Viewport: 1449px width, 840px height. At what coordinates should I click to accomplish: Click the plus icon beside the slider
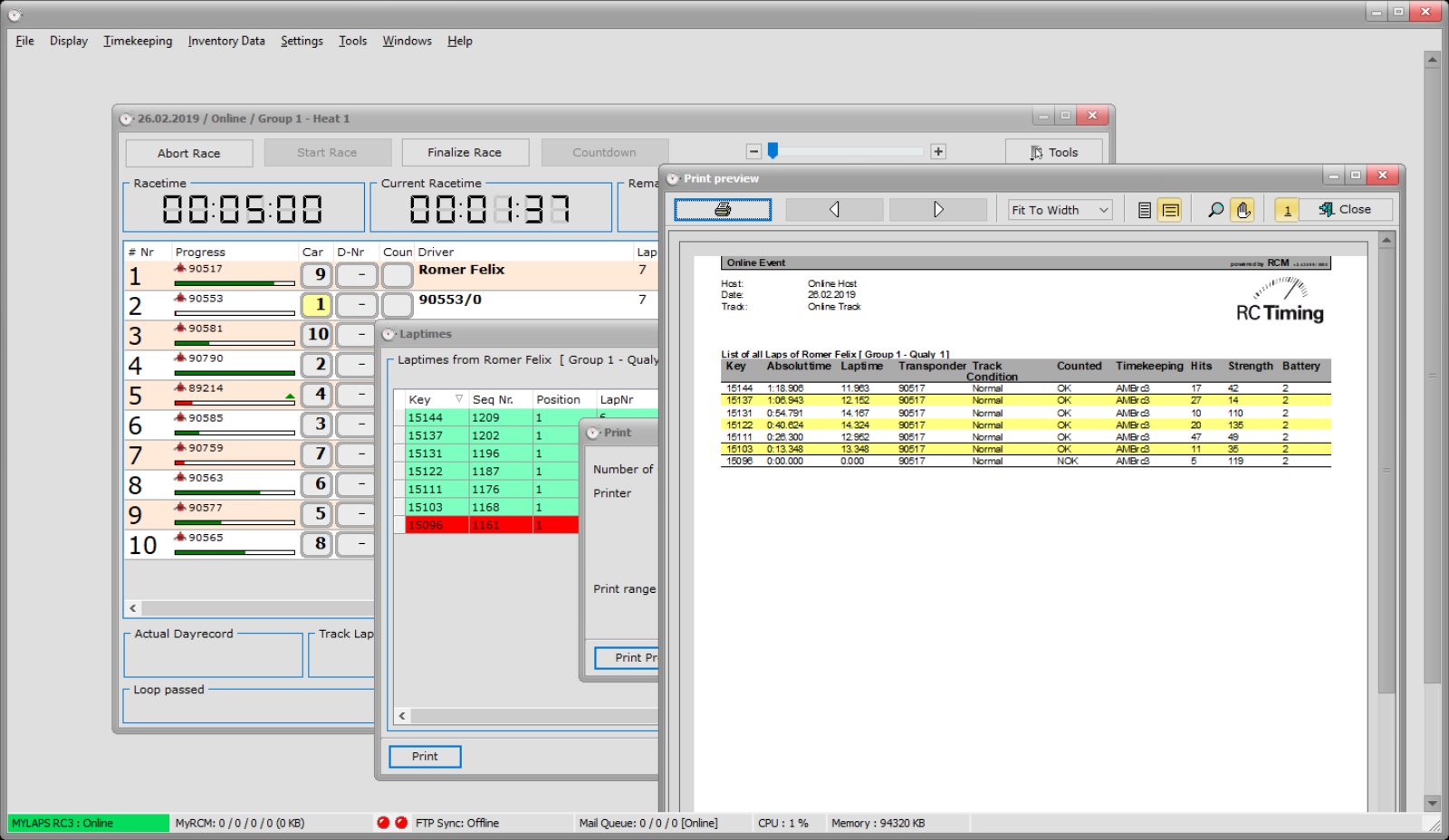pyautogui.click(x=938, y=152)
